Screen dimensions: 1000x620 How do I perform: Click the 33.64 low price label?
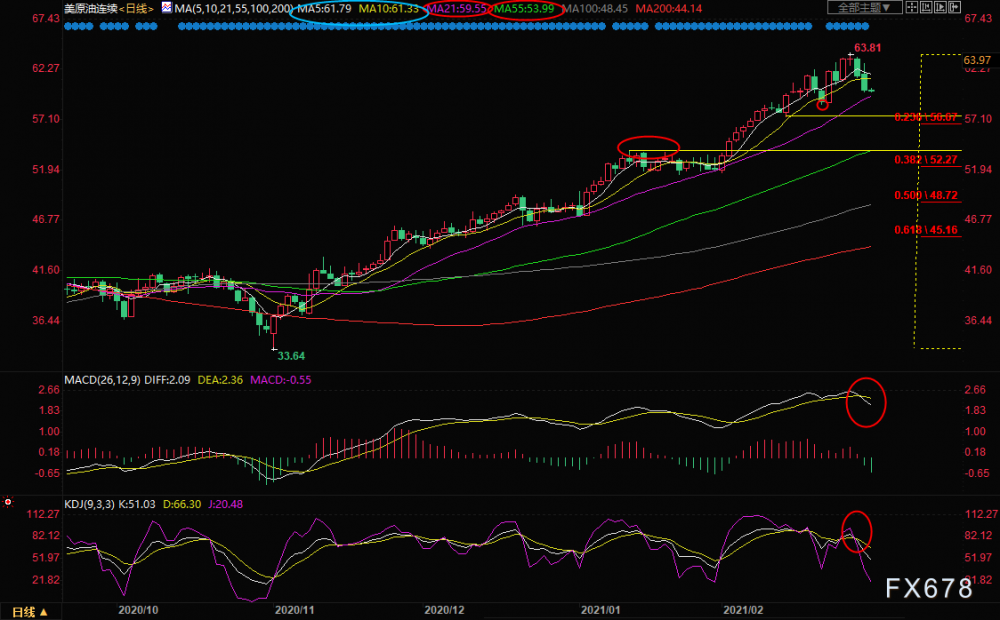pyautogui.click(x=291, y=356)
